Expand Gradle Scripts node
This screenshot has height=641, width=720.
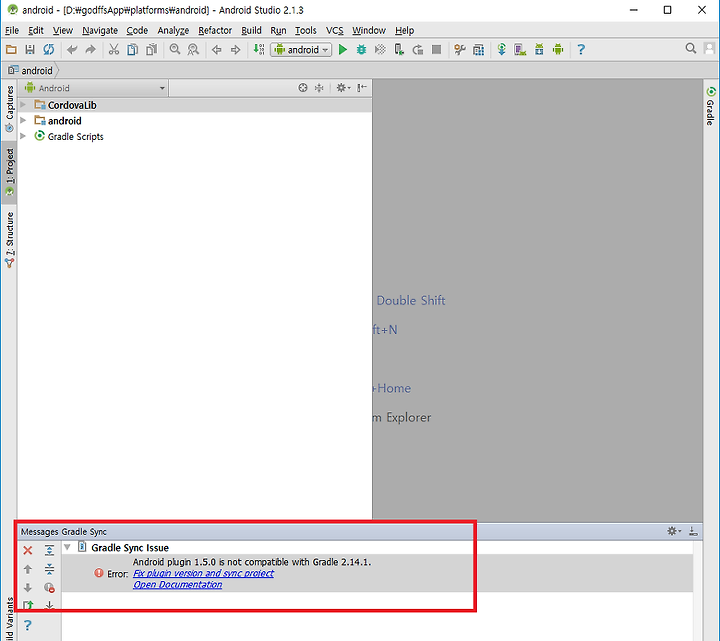click(x=23, y=136)
